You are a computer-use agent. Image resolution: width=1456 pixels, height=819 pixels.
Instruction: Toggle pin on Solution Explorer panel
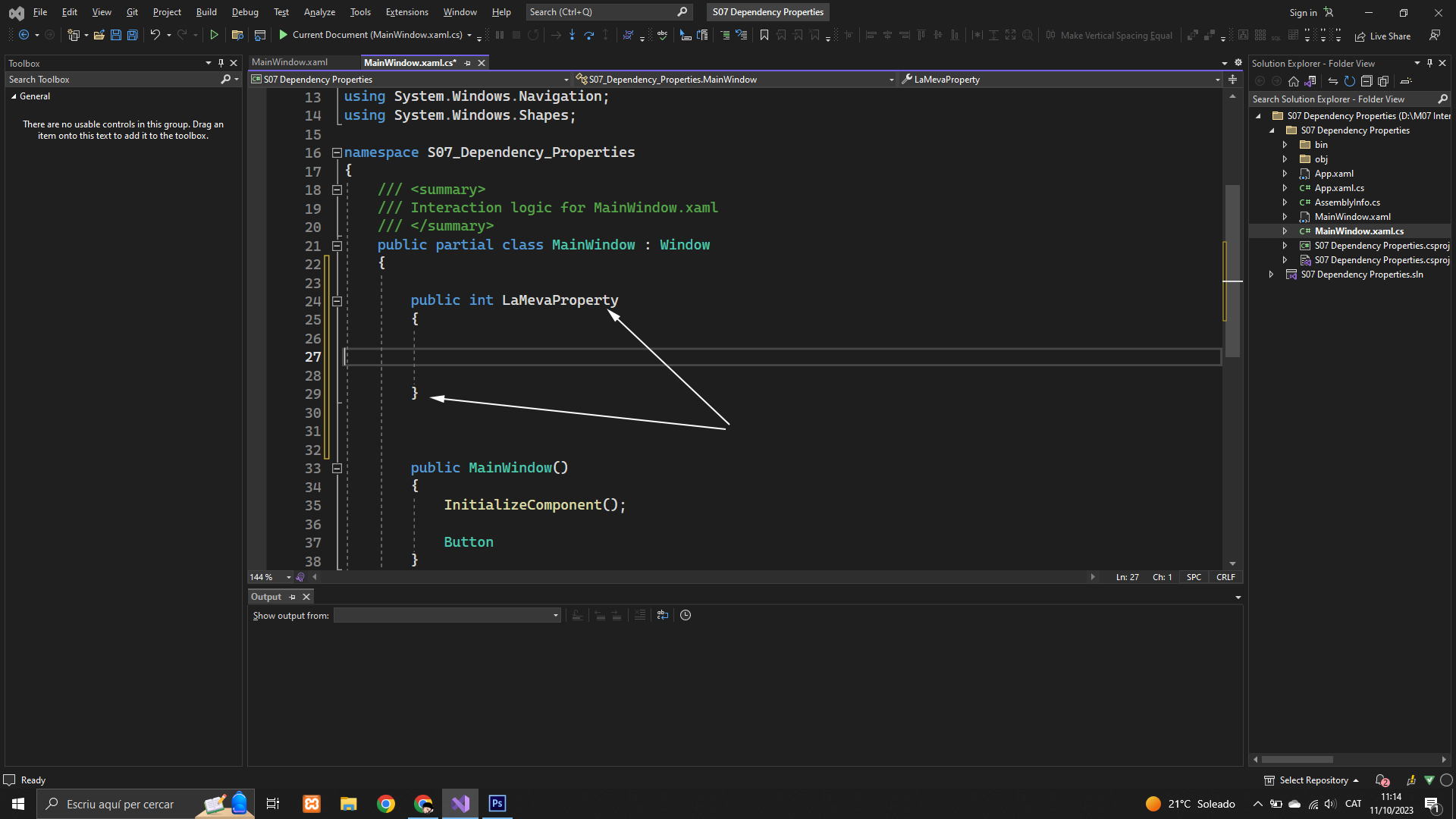pyautogui.click(x=1429, y=64)
